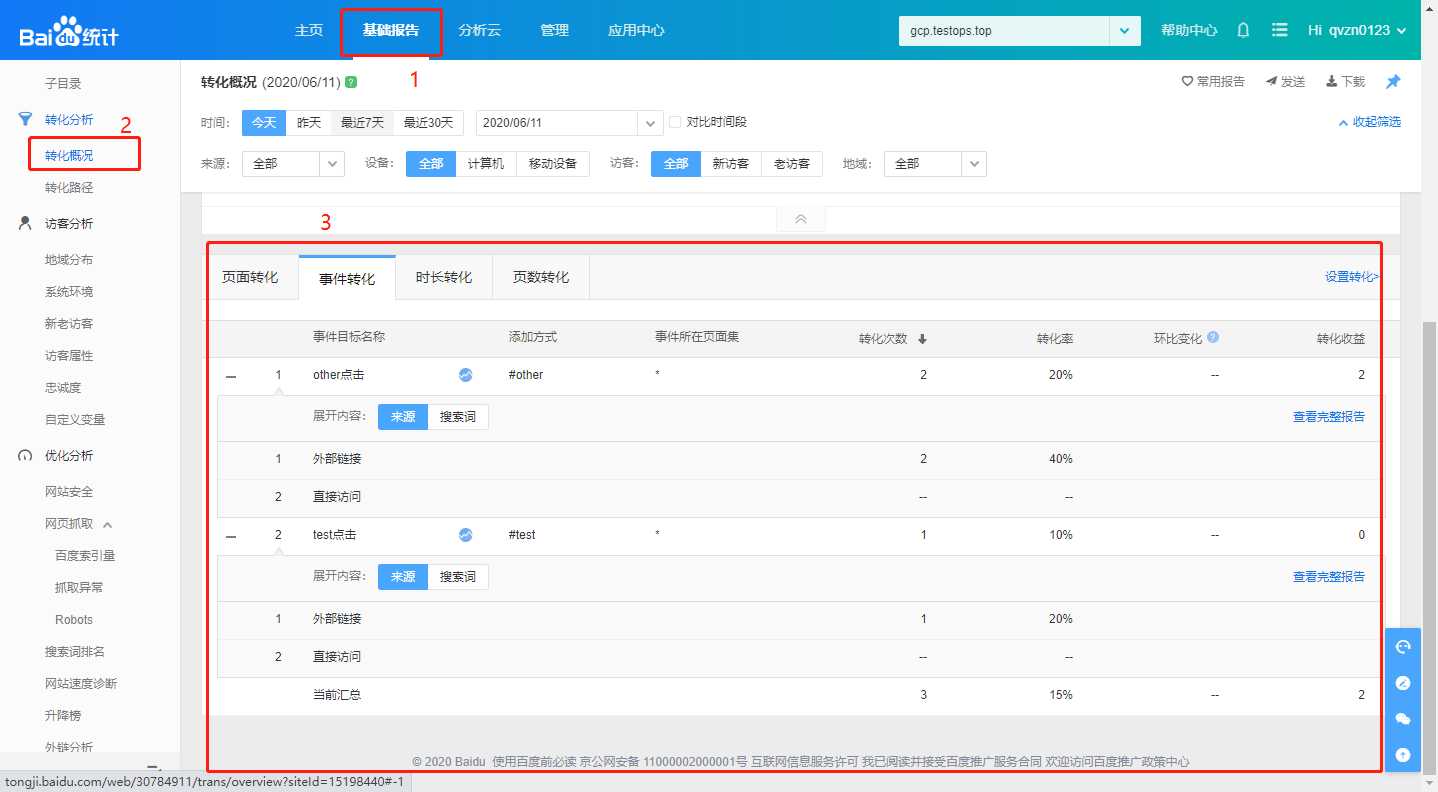Open the 分析云 nav tab
Image resolution: width=1438 pixels, height=792 pixels.
[479, 30]
